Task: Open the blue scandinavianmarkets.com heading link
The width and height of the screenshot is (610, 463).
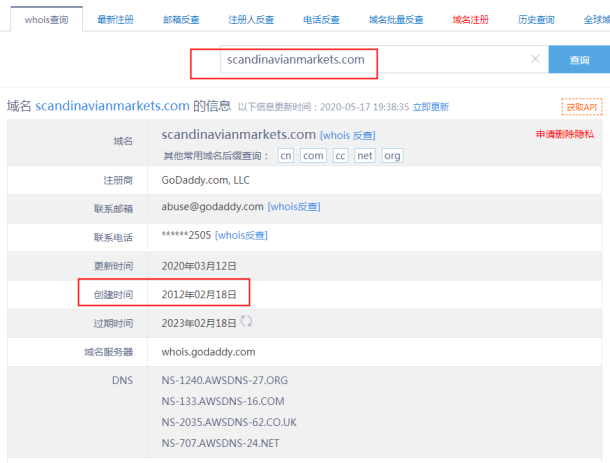Action: tap(112, 106)
